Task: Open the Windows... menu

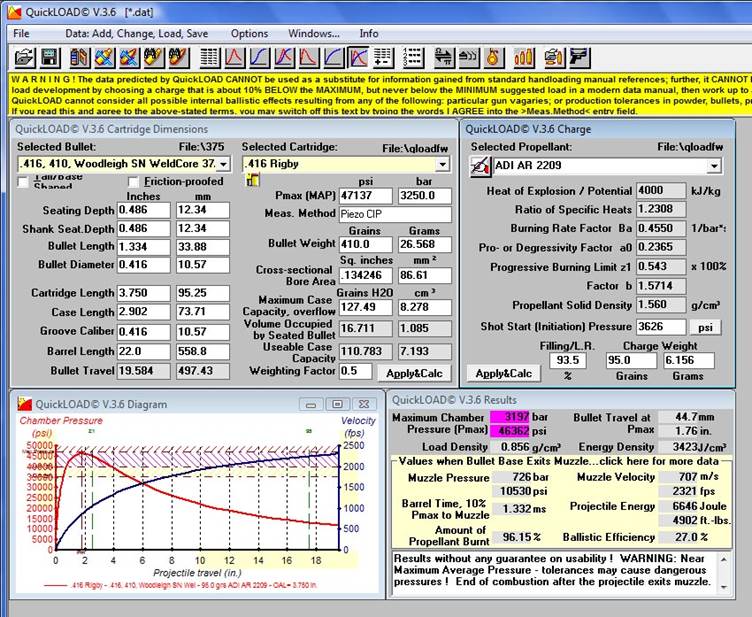Action: coord(314,34)
